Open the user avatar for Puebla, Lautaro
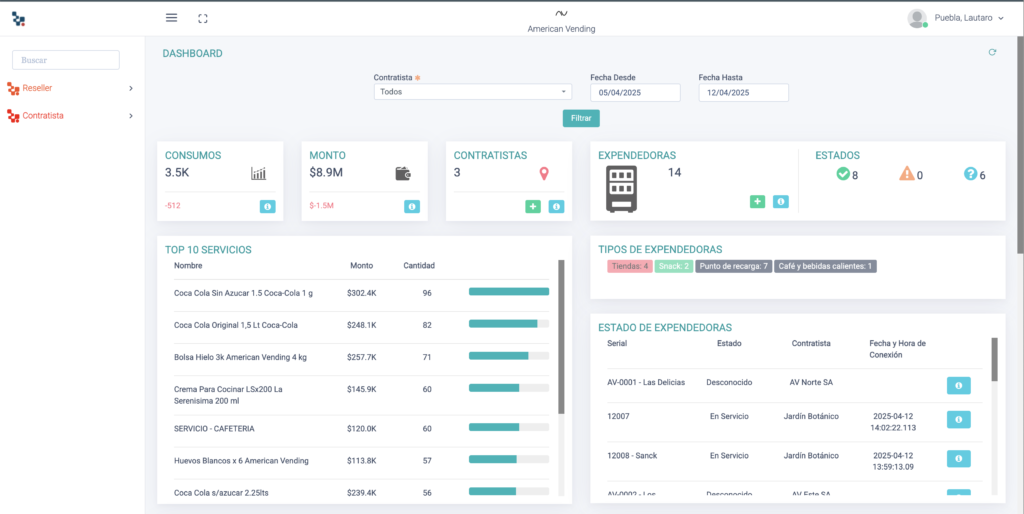 (917, 18)
